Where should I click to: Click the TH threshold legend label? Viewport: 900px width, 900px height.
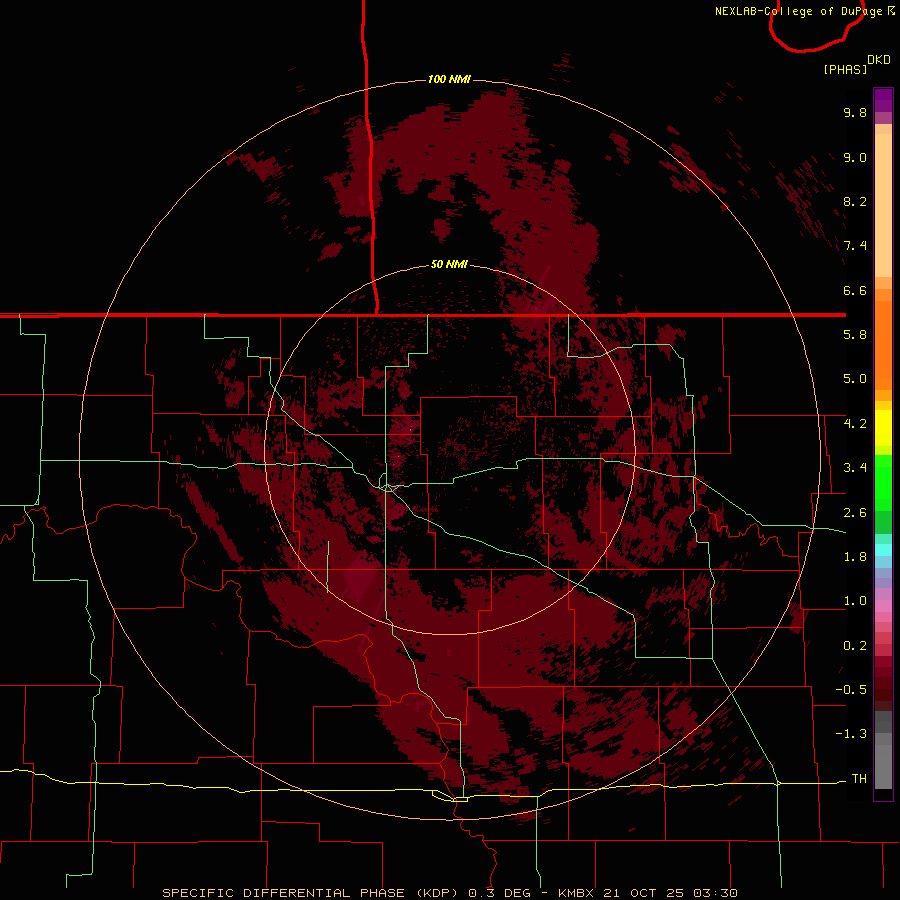coord(859,779)
